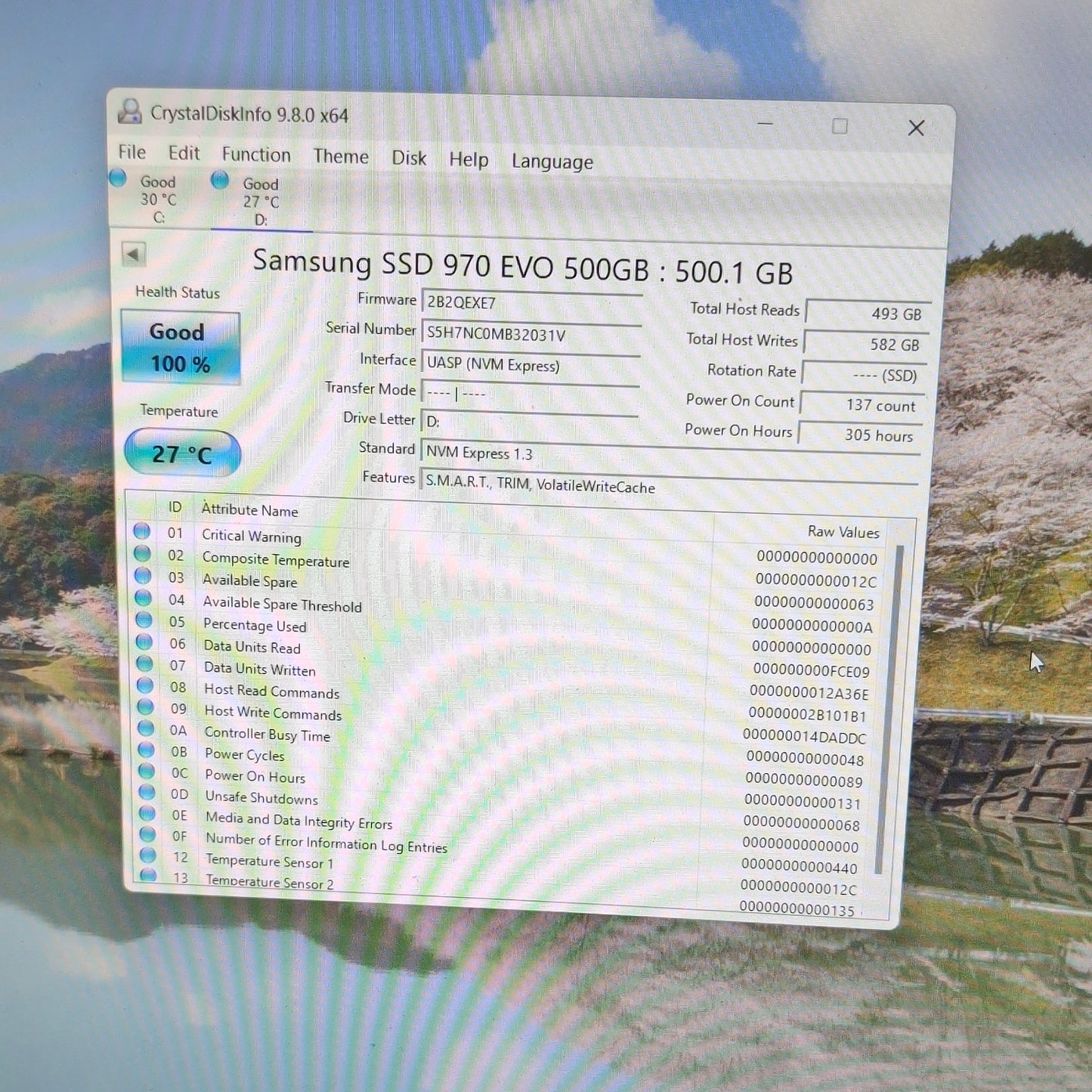Open the Function menu
The height and width of the screenshot is (1092, 1092).
(x=256, y=154)
